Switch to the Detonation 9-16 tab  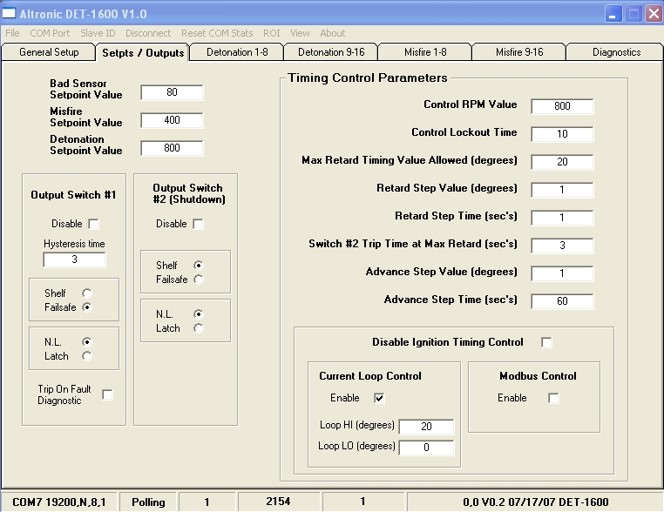pyautogui.click(x=331, y=52)
